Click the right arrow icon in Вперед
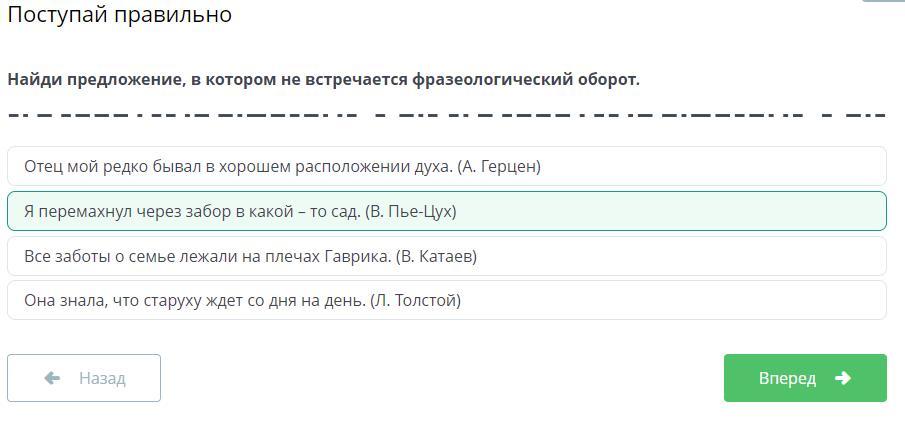Screen dimensions: 905x421 coord(842,378)
